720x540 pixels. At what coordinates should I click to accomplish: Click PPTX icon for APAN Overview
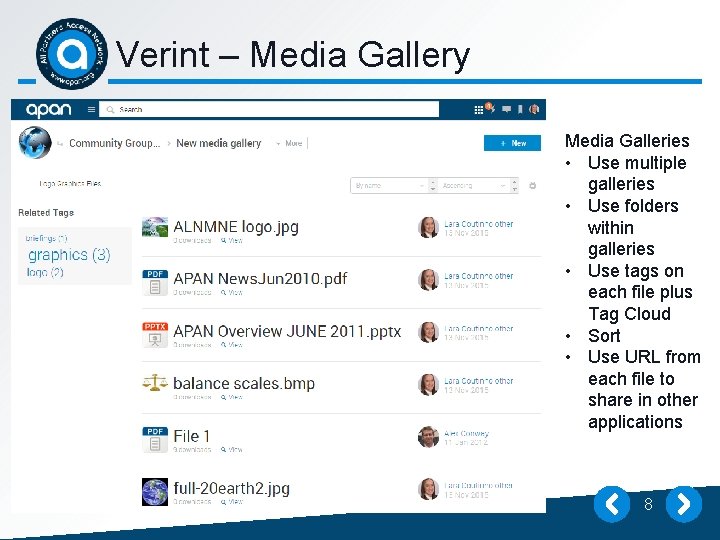[155, 334]
